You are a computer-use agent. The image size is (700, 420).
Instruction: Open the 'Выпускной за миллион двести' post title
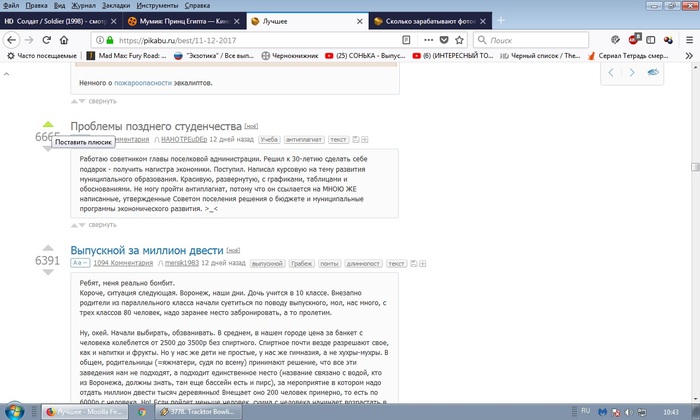pos(146,249)
